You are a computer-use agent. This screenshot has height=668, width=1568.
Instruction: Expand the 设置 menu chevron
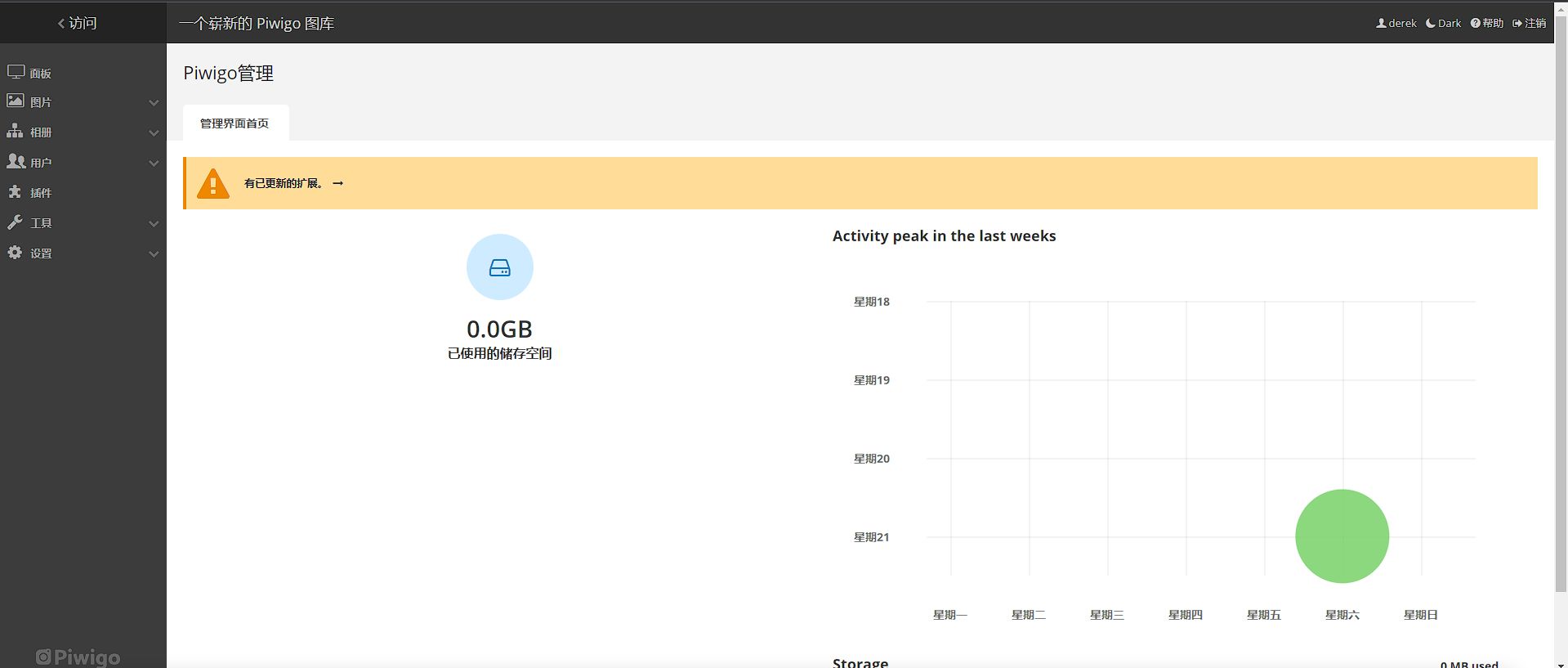(x=154, y=254)
